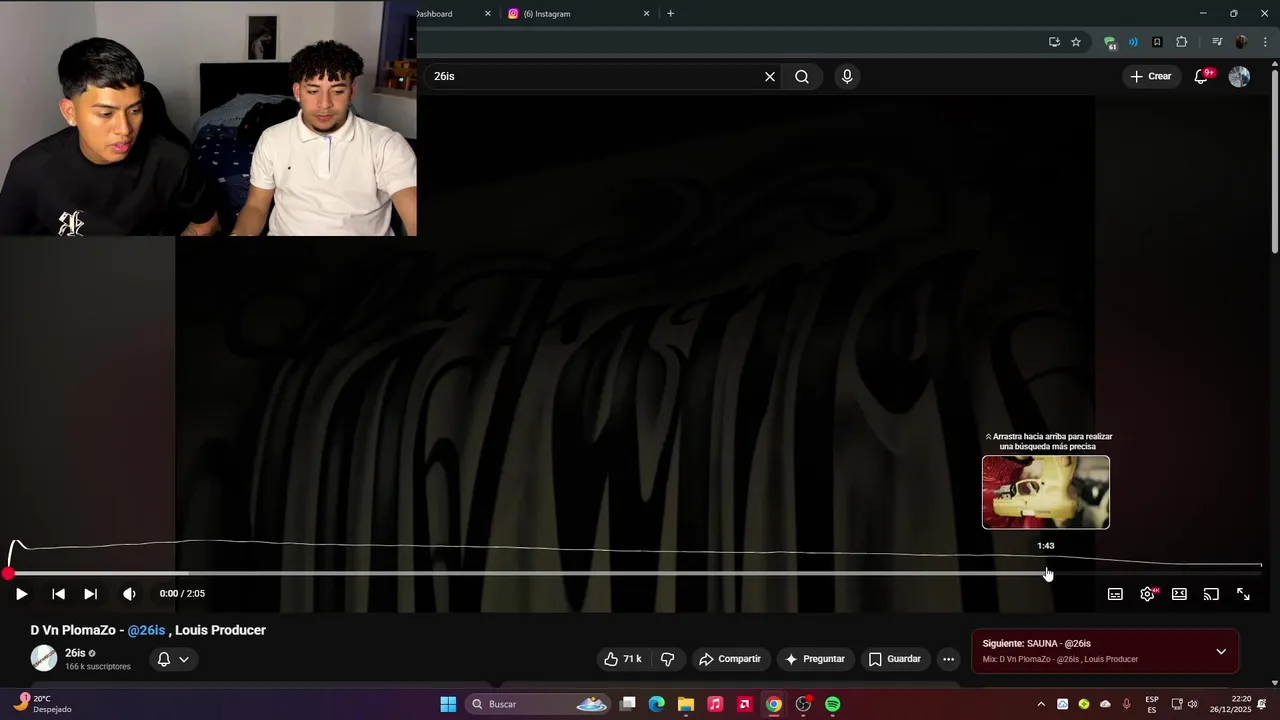Viewport: 1280px width, 720px height.
Task: Open Spotify from the taskbar
Action: click(x=833, y=704)
